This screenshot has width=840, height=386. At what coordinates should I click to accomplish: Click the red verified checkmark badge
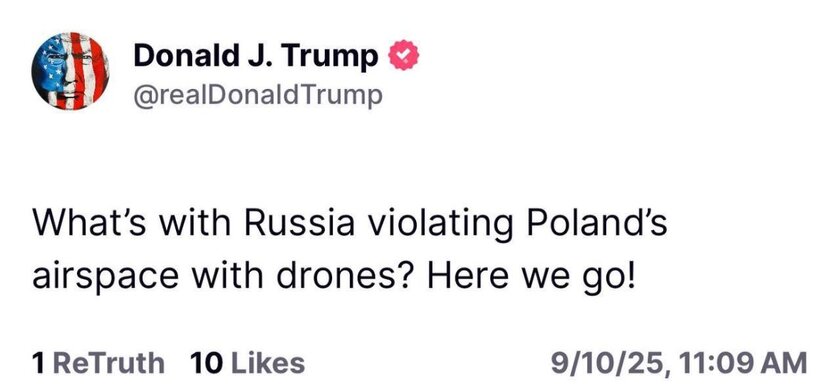403,55
